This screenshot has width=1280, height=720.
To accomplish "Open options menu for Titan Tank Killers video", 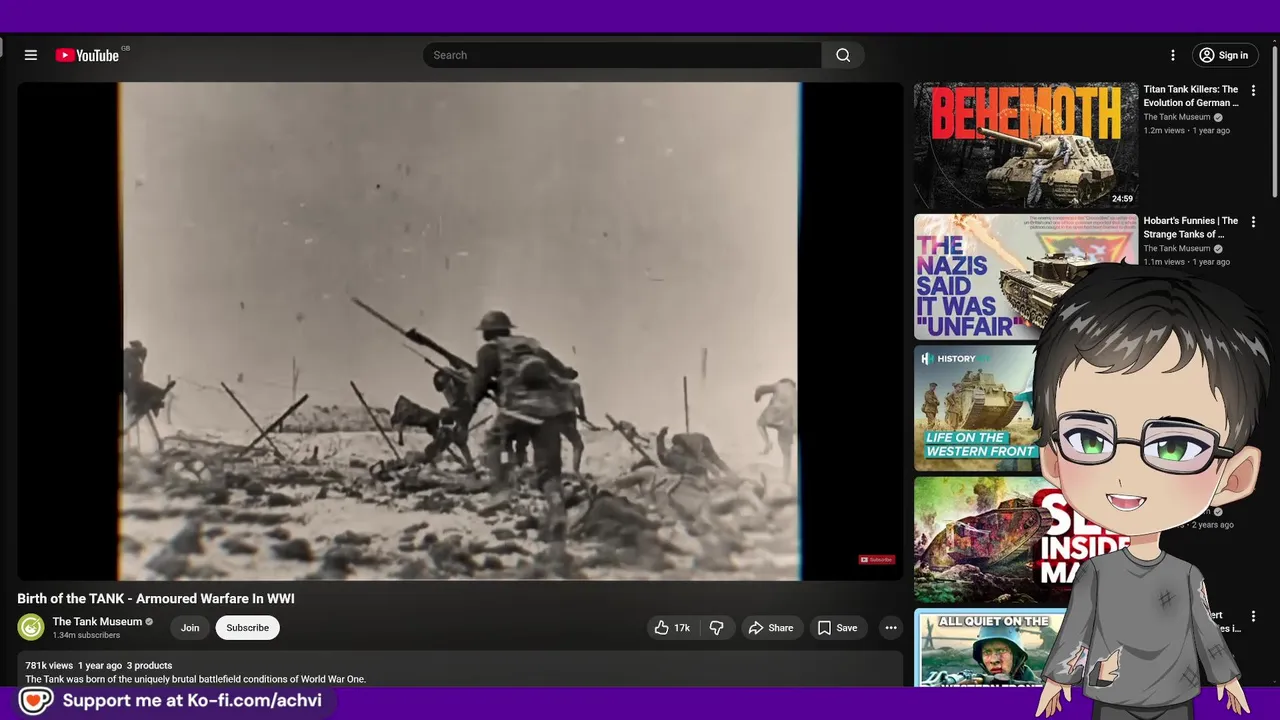I will 1253,91.
